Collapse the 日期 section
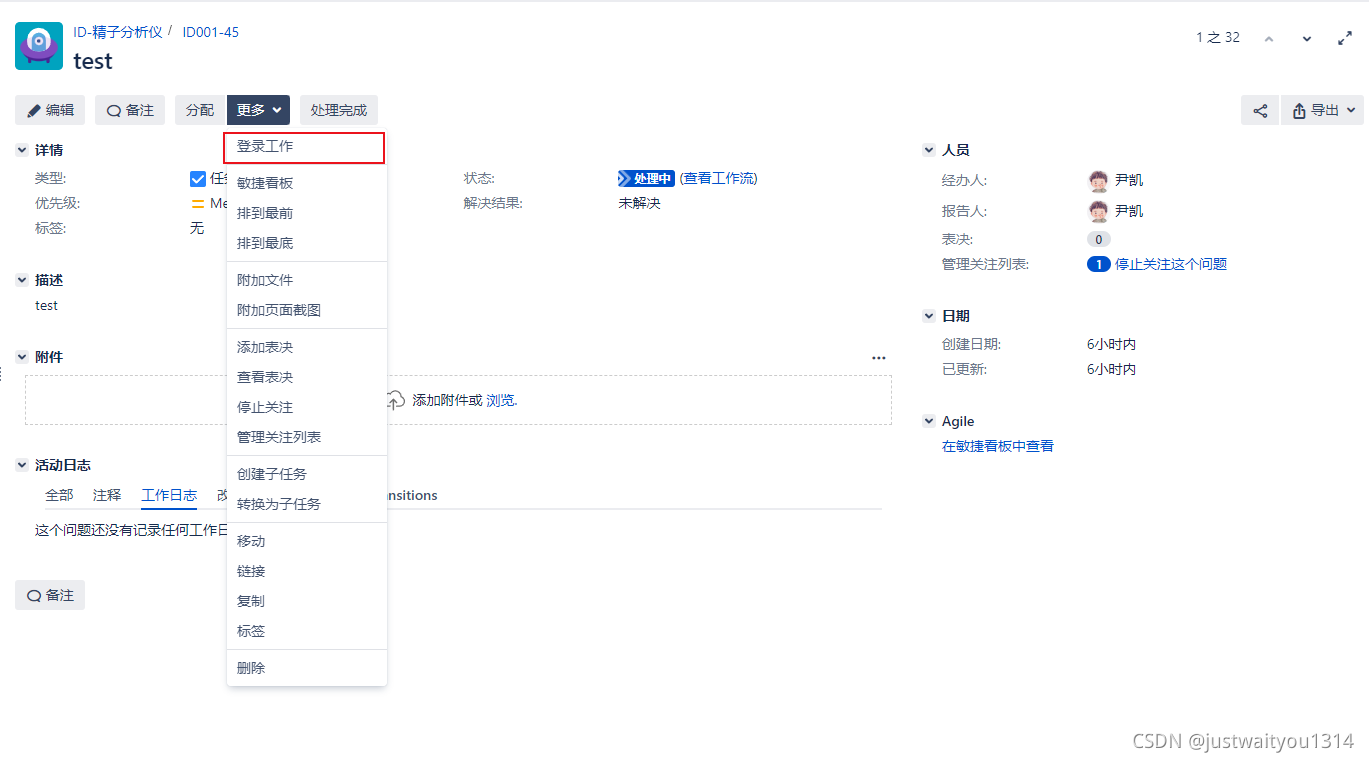Image resolution: width=1369 pixels, height=762 pixels. [x=928, y=315]
